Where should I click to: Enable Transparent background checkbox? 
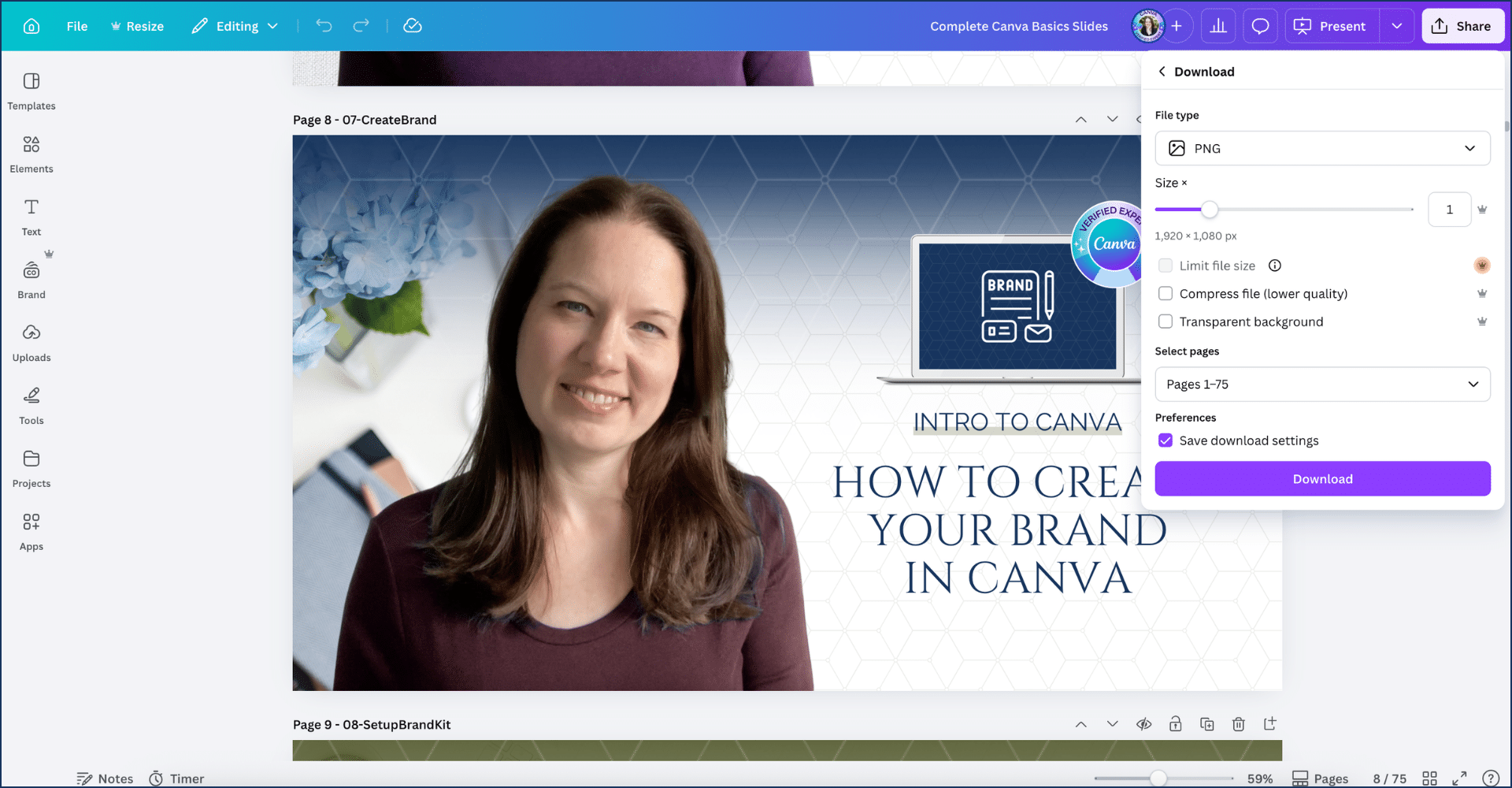coord(1165,322)
